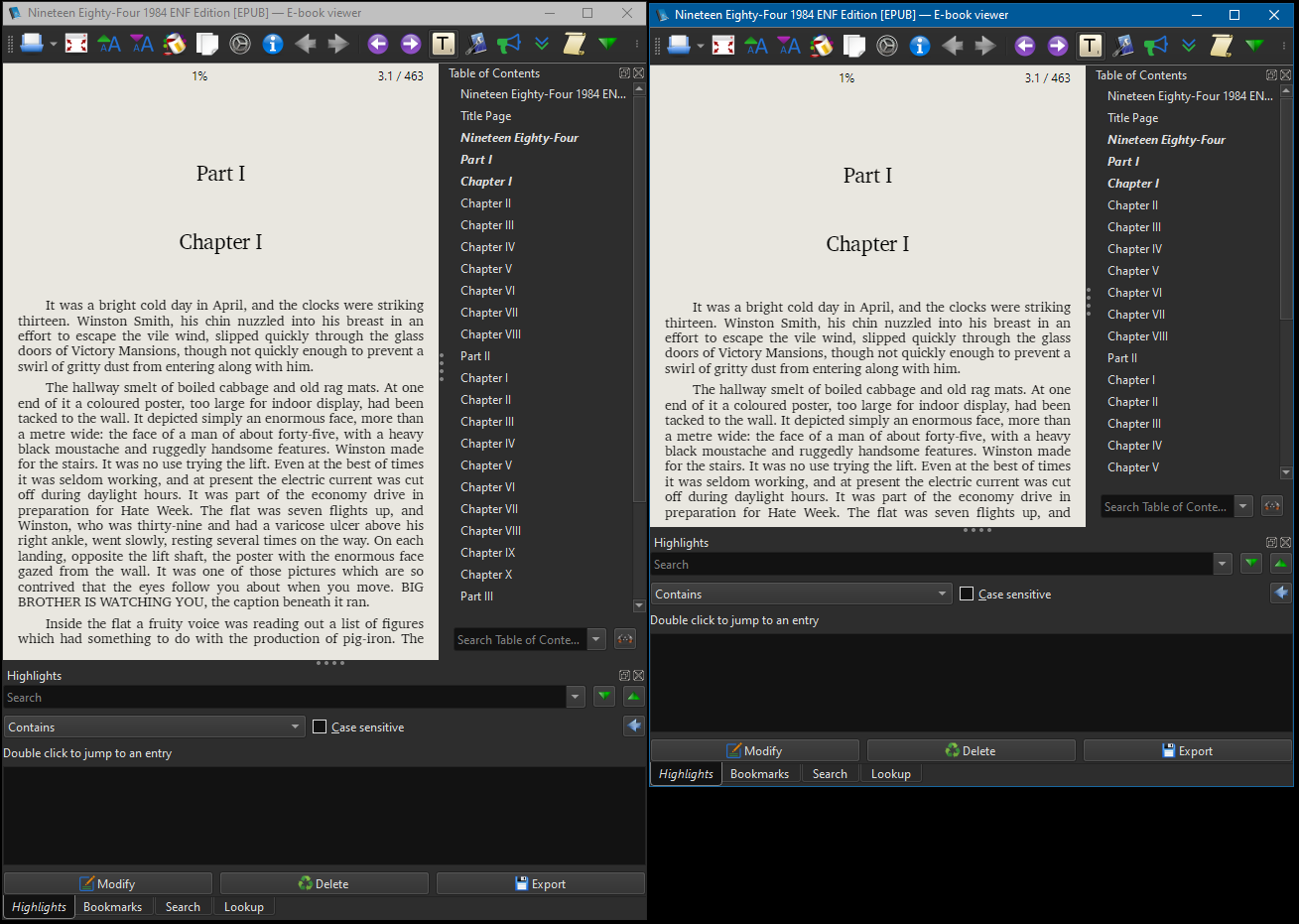The image size is (1299, 924).
Task: Open Search Table of Contents history, right window
Action: coord(1243,506)
